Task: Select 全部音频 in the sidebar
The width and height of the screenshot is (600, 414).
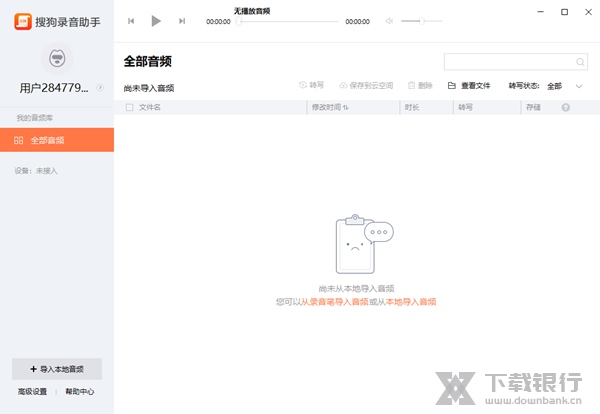Action: click(57, 140)
